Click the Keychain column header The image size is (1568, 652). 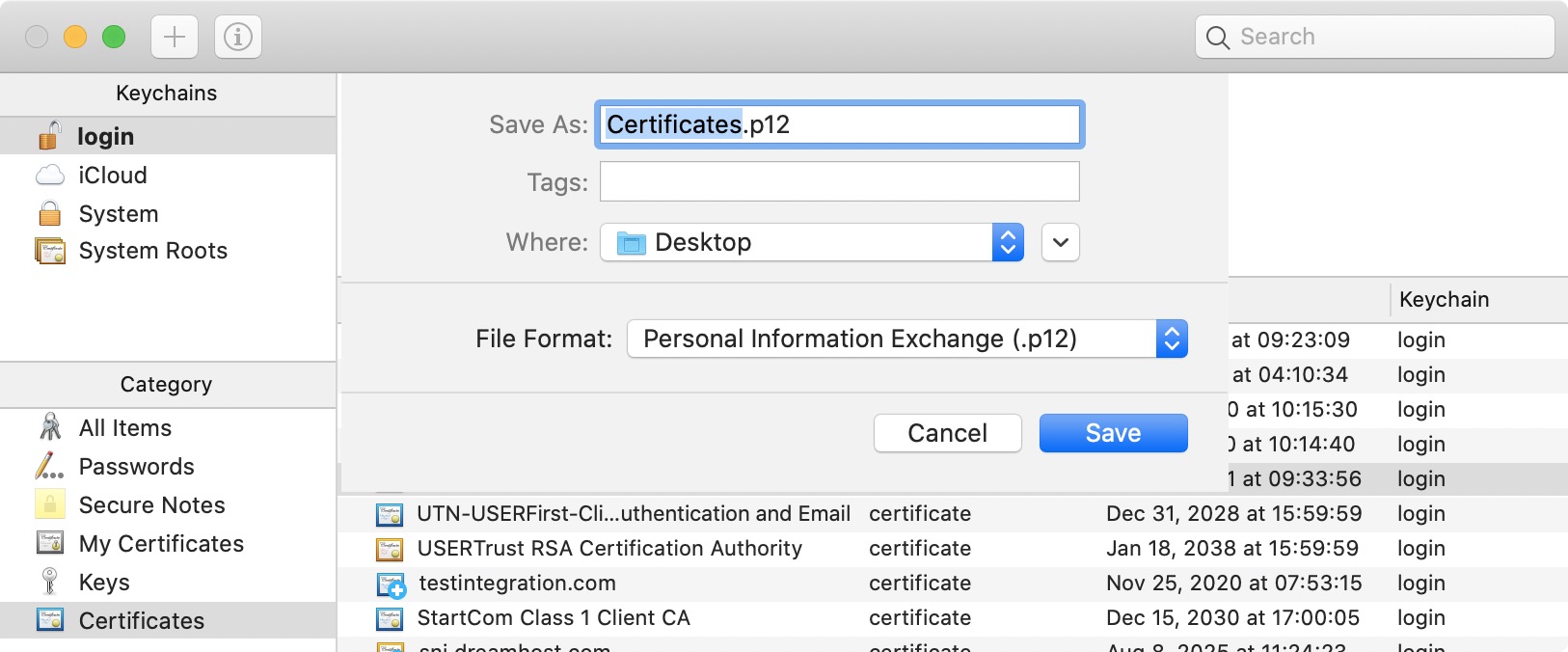coord(1444,300)
